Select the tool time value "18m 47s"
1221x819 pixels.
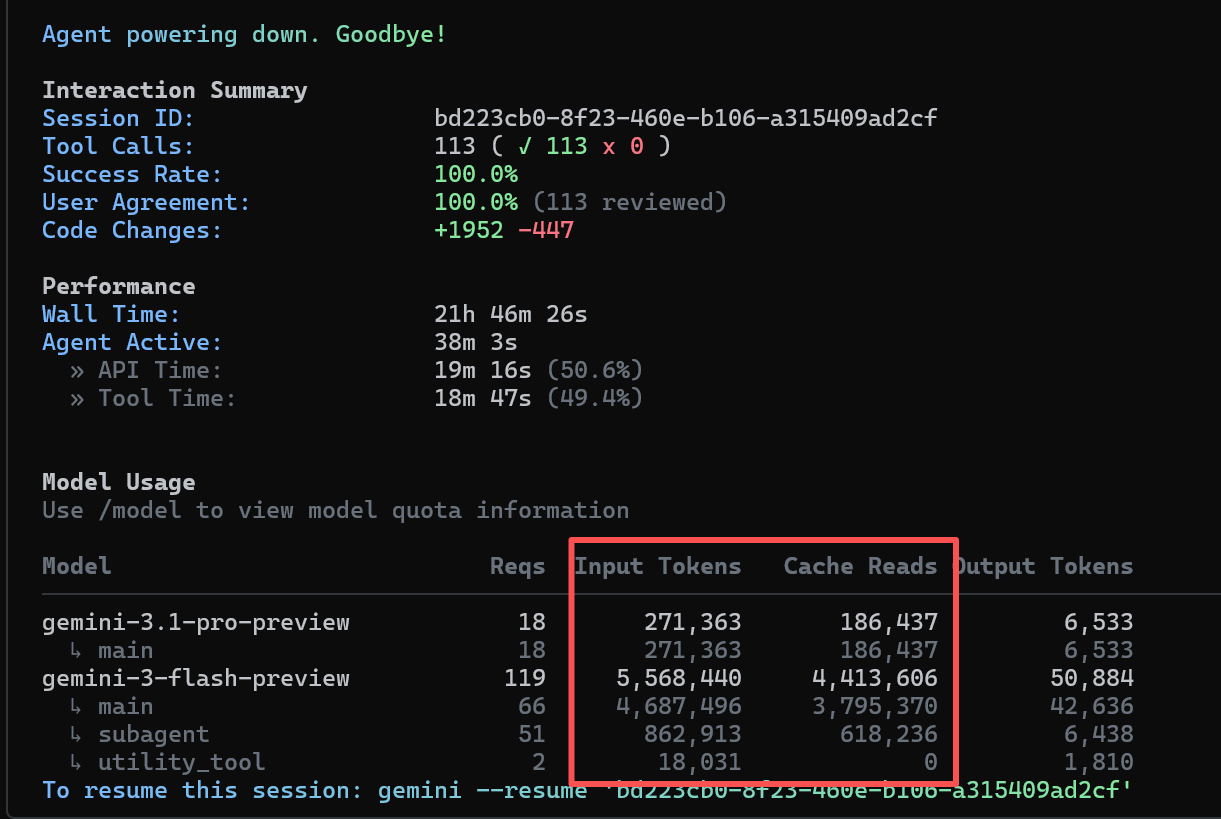coord(483,398)
